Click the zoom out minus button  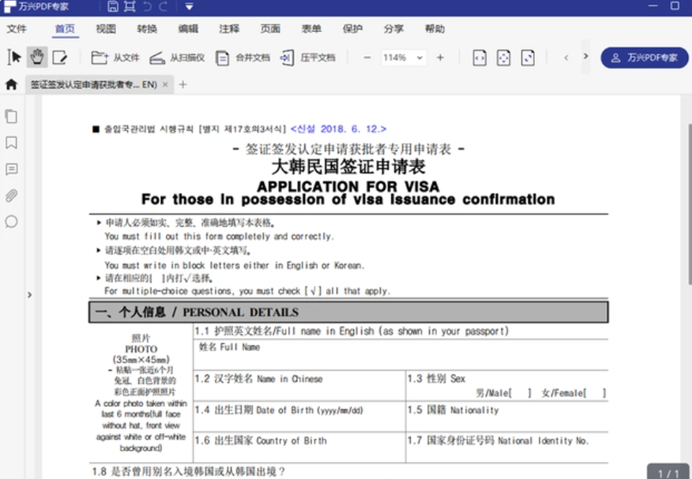tap(367, 58)
